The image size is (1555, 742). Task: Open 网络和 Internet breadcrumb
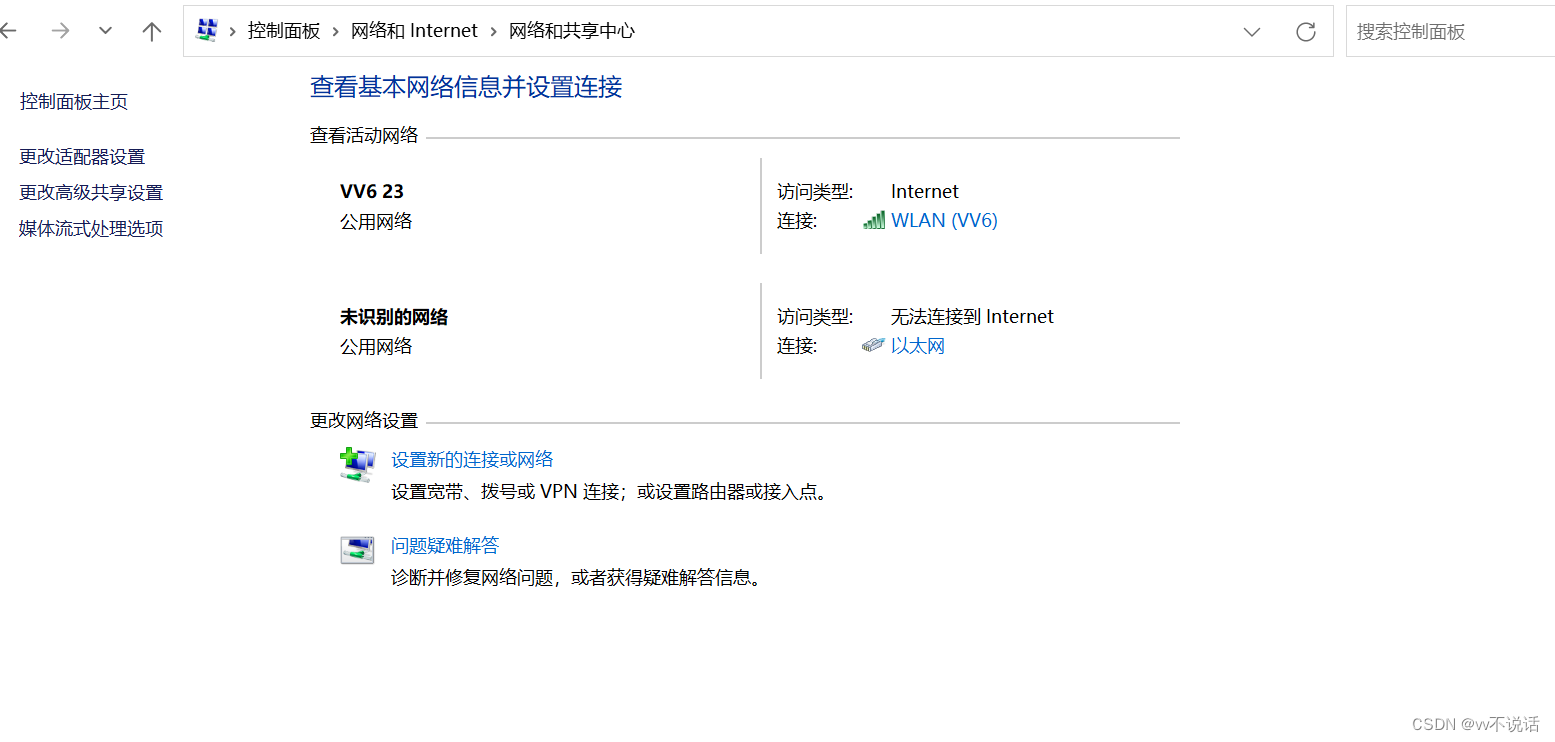tap(414, 31)
